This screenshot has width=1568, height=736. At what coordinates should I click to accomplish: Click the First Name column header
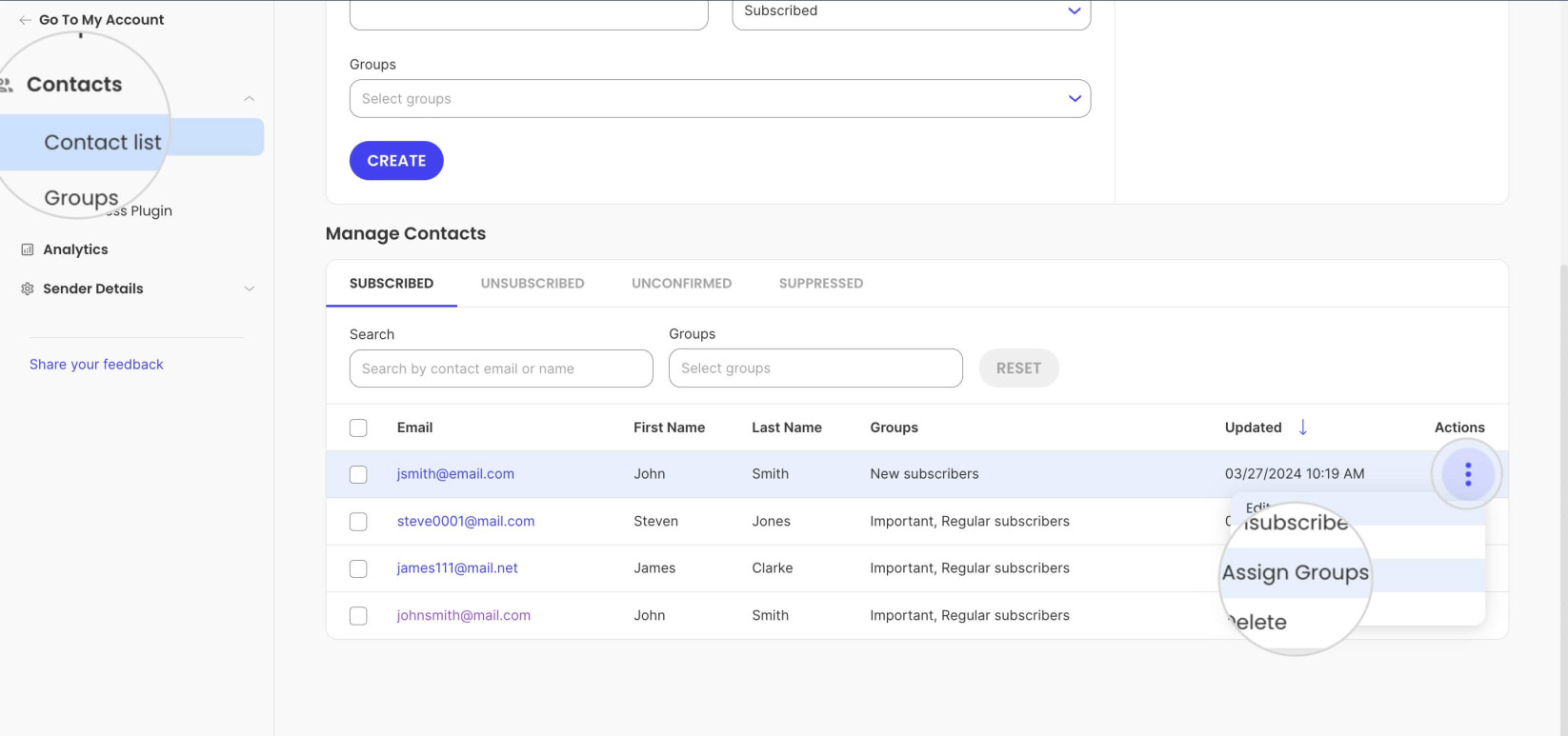pyautogui.click(x=669, y=428)
